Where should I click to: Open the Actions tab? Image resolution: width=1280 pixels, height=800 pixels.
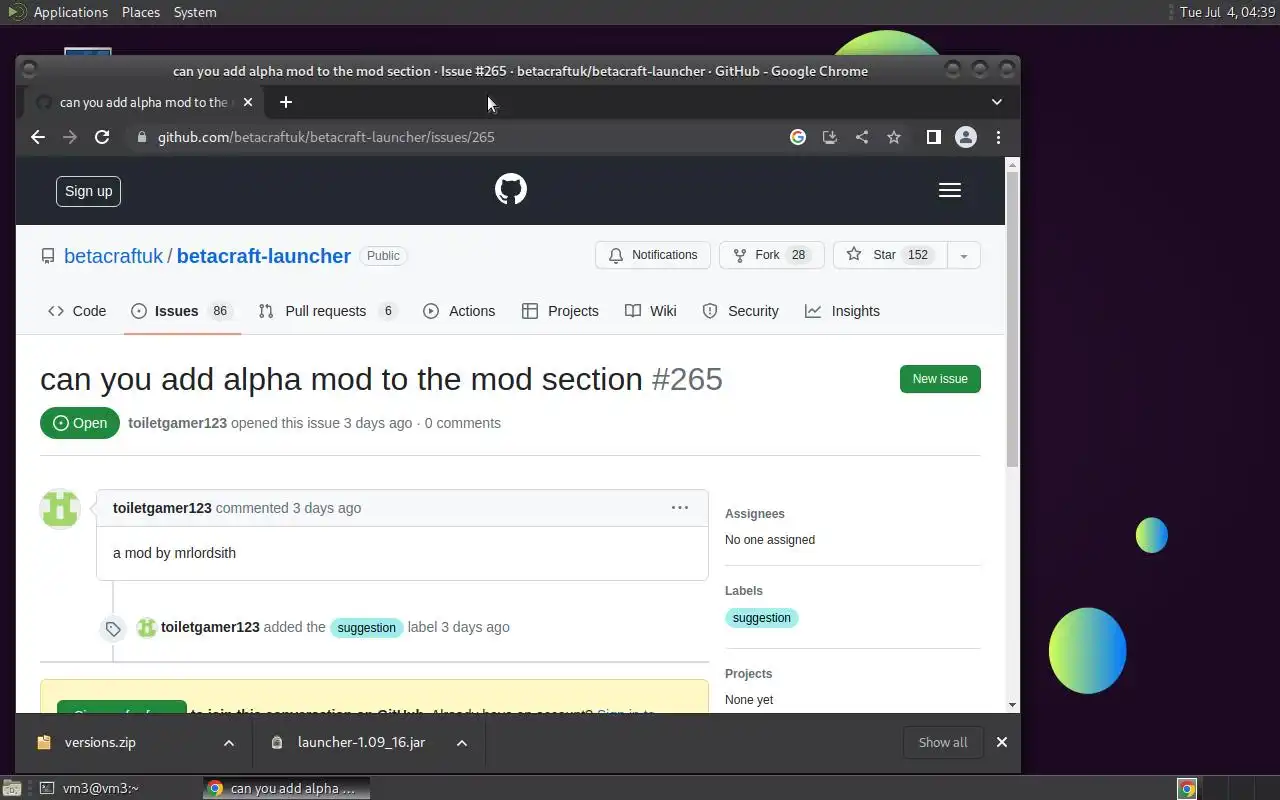tap(459, 311)
